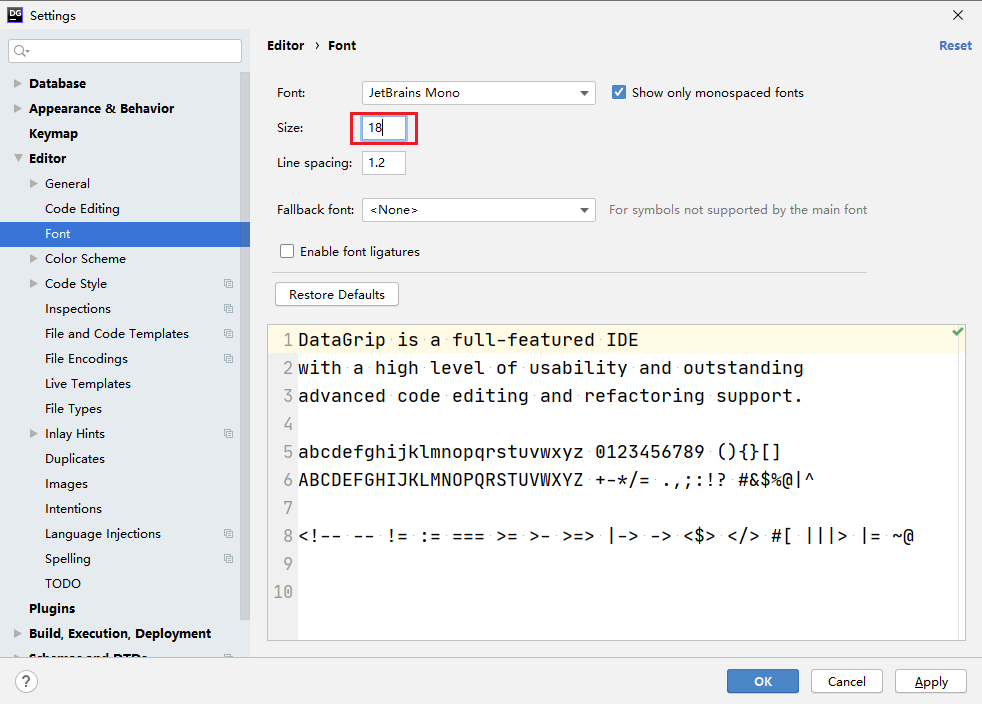Expand Appearance & Behavior section

pyautogui.click(x=18, y=108)
